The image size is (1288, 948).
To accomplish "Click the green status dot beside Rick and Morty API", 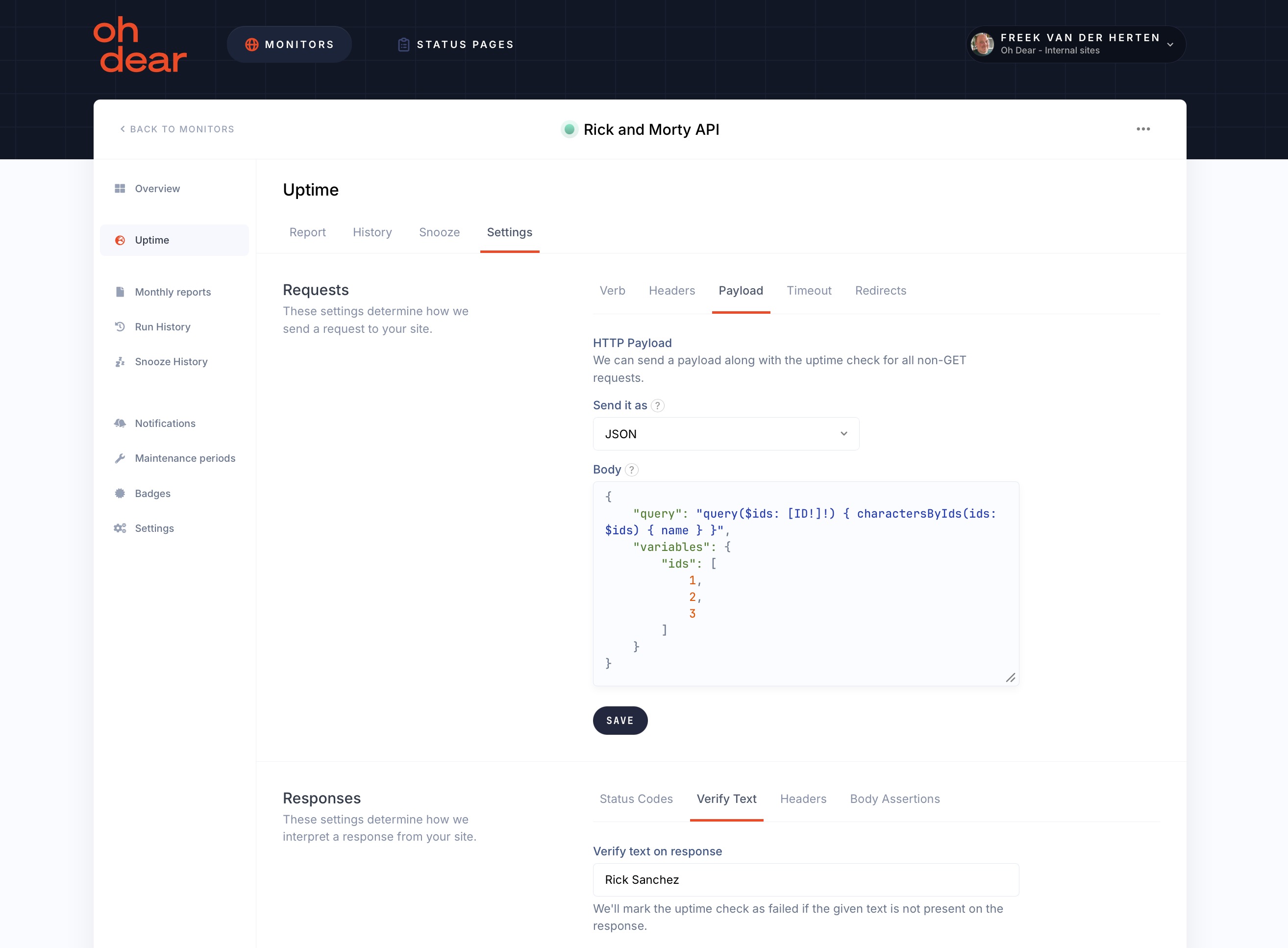I will point(569,130).
